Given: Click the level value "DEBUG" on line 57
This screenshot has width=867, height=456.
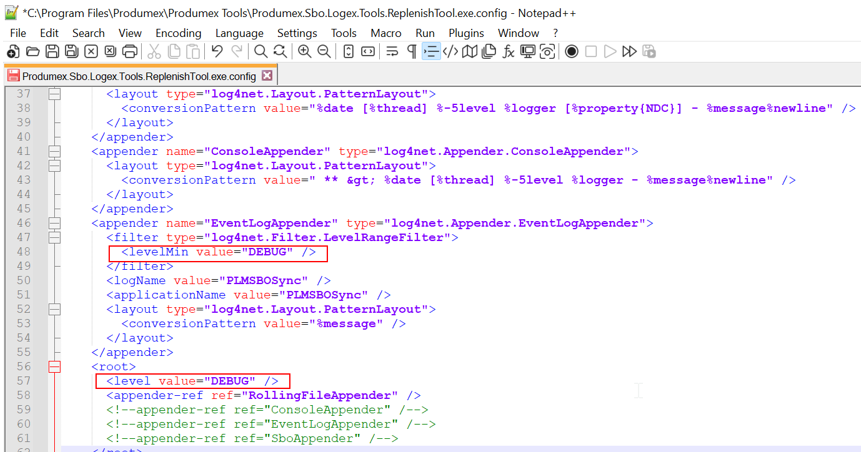Looking at the screenshot, I should pos(229,381).
